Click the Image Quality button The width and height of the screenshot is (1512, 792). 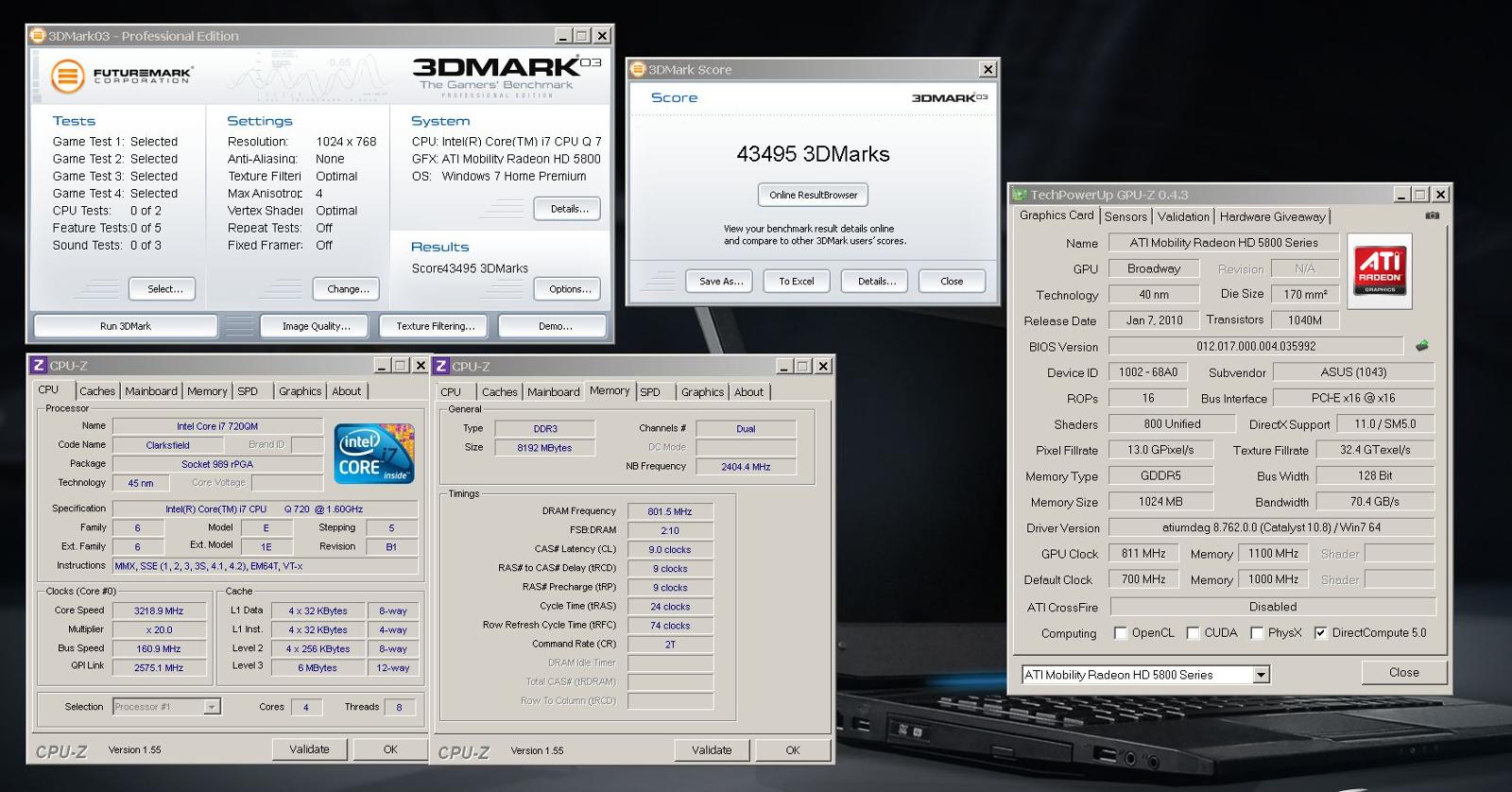pos(317,326)
